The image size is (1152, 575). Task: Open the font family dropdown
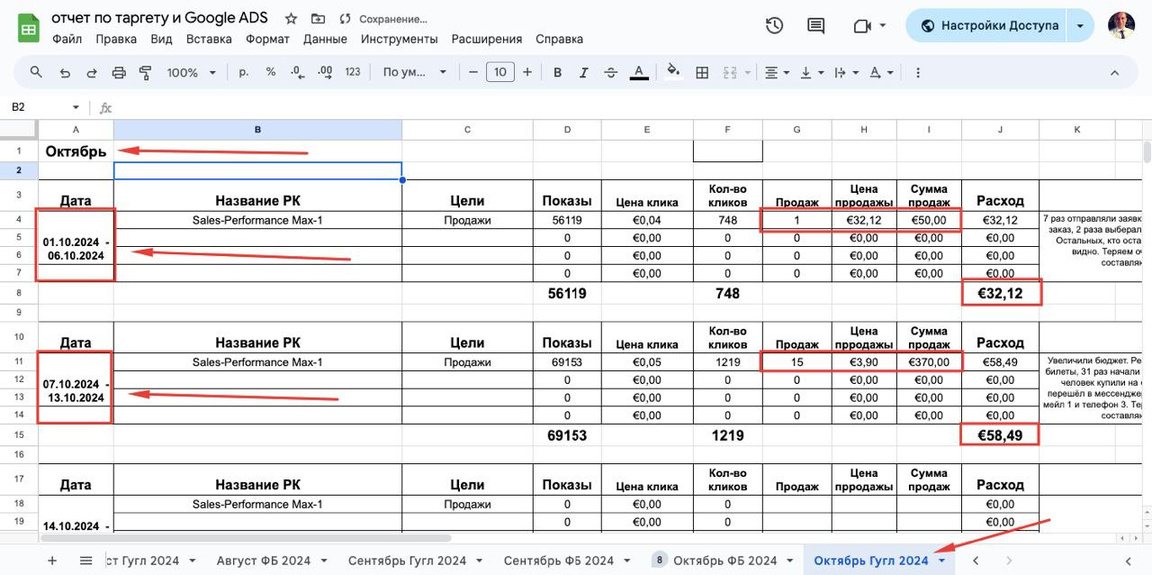click(415, 72)
